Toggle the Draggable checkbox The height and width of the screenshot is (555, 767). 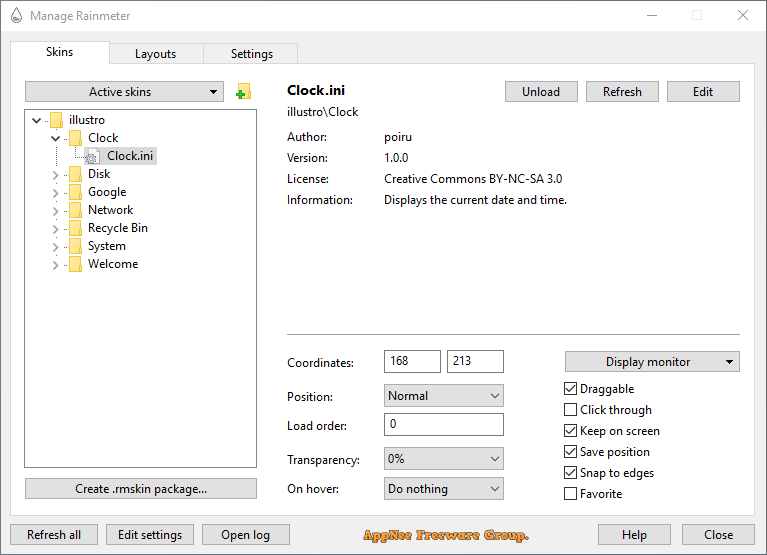[570, 389]
